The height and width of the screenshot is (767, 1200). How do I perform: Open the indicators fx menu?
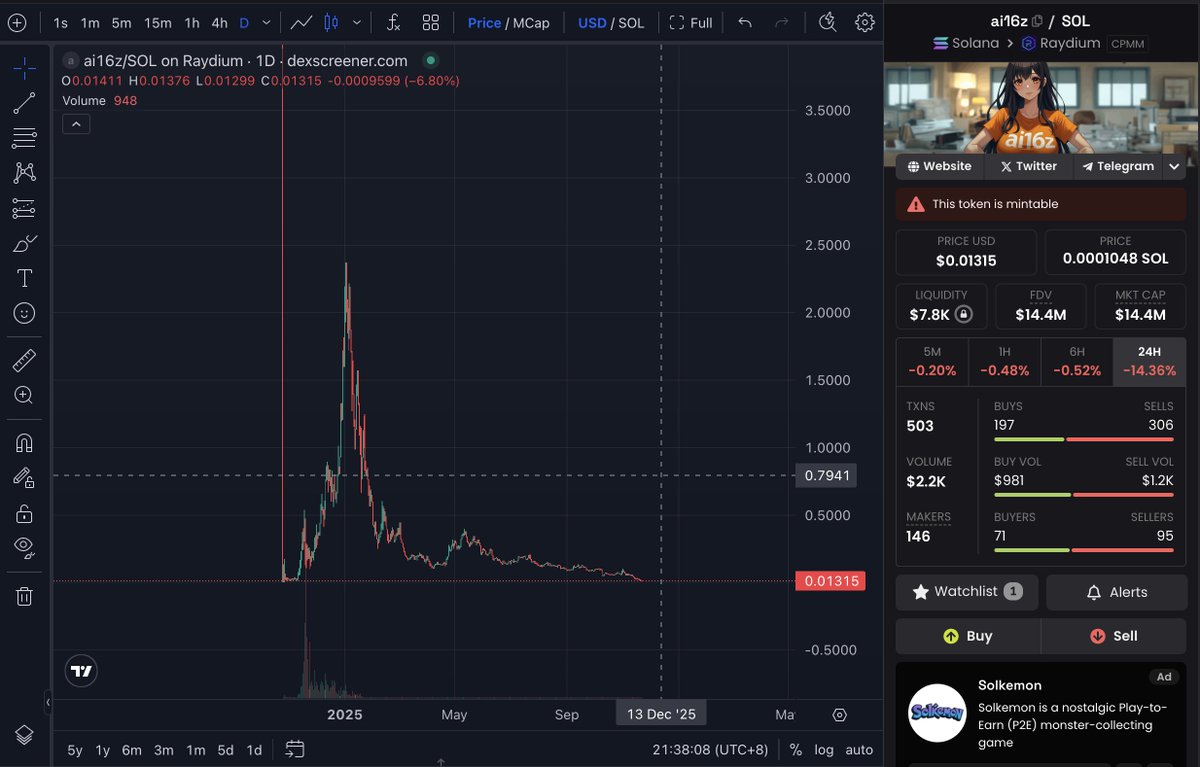pyautogui.click(x=394, y=22)
